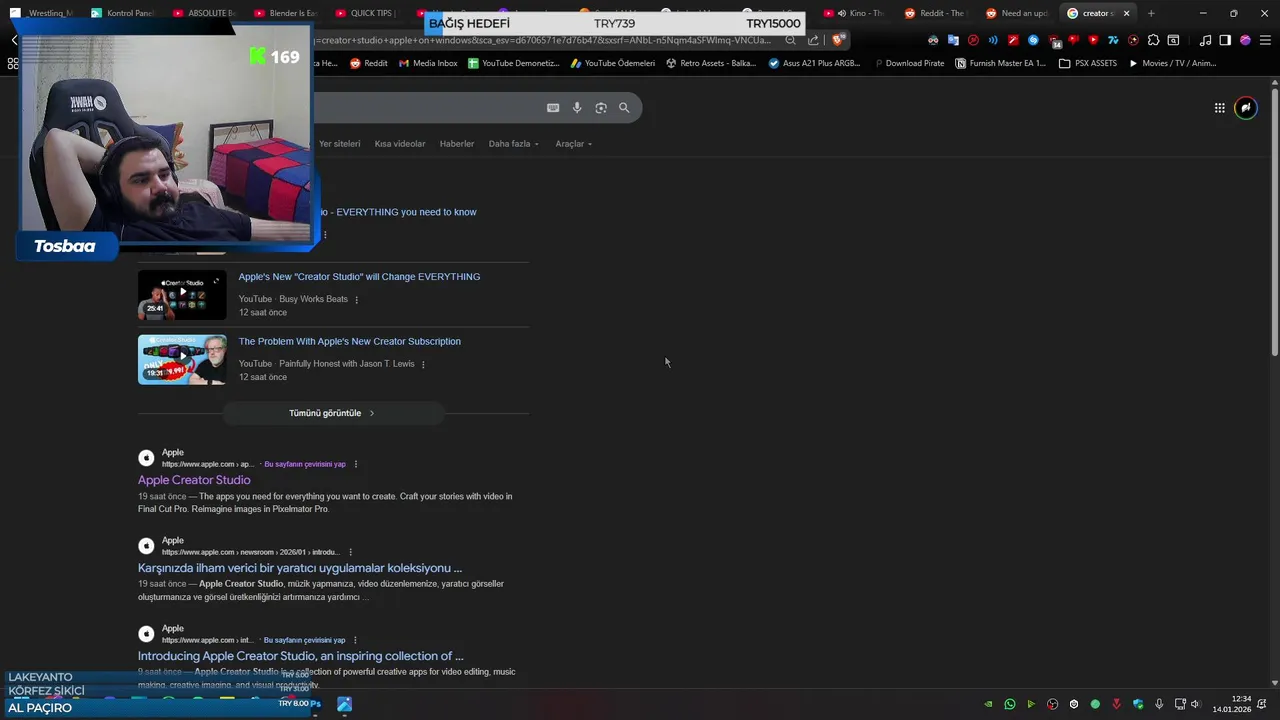Open the 'YouTube Demonetiz...' bookmark
Viewport: 1280px width, 720px height.
pos(514,63)
